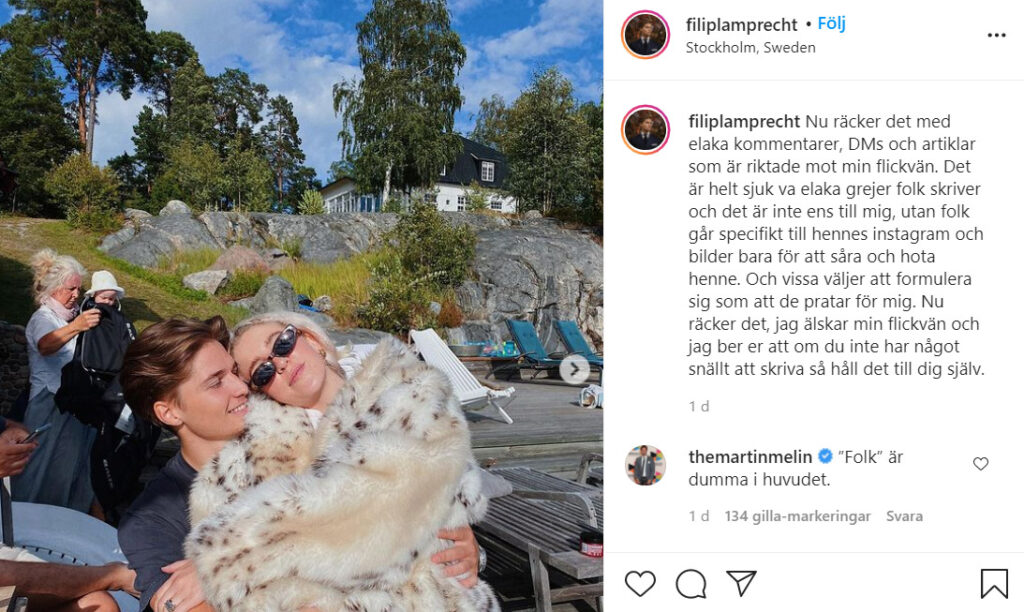Image resolution: width=1024 pixels, height=612 pixels.
Task: Click the post photo of couple
Action: (301, 306)
